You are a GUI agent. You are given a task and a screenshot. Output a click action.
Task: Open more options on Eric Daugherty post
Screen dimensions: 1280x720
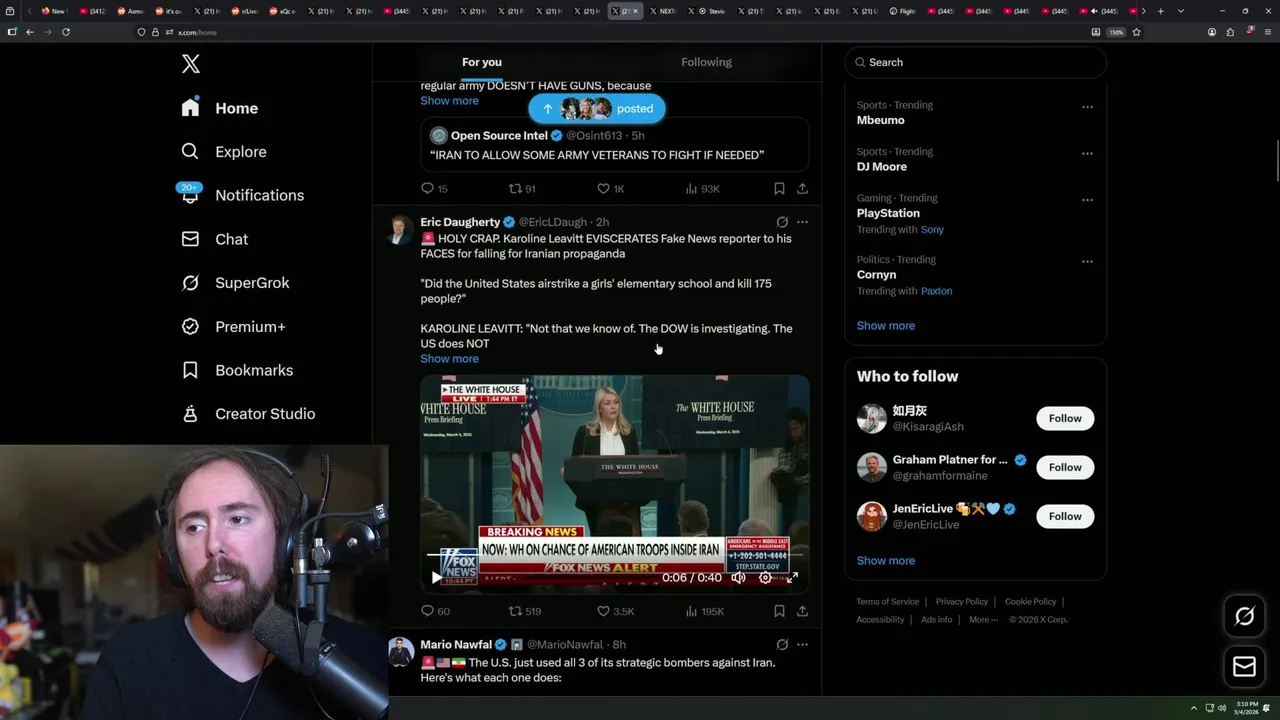[x=802, y=222]
